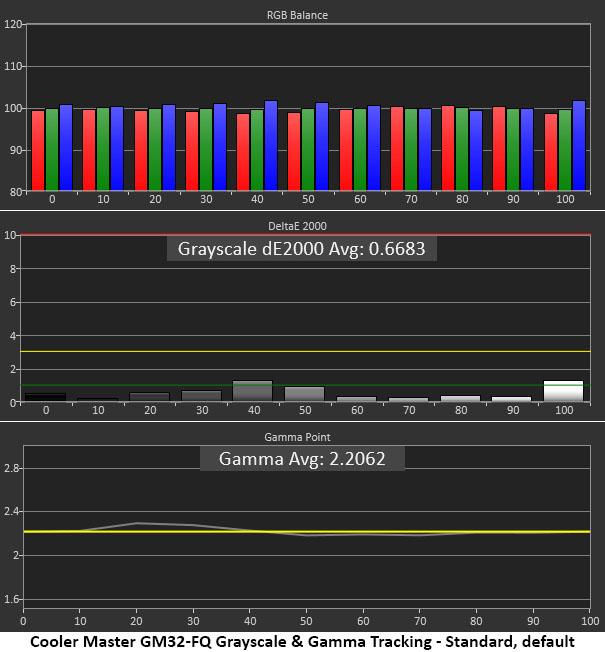Click the 80 label on RGB Balance vertical axis
This screenshot has width=605, height=652.
pyautogui.click(x=15, y=192)
